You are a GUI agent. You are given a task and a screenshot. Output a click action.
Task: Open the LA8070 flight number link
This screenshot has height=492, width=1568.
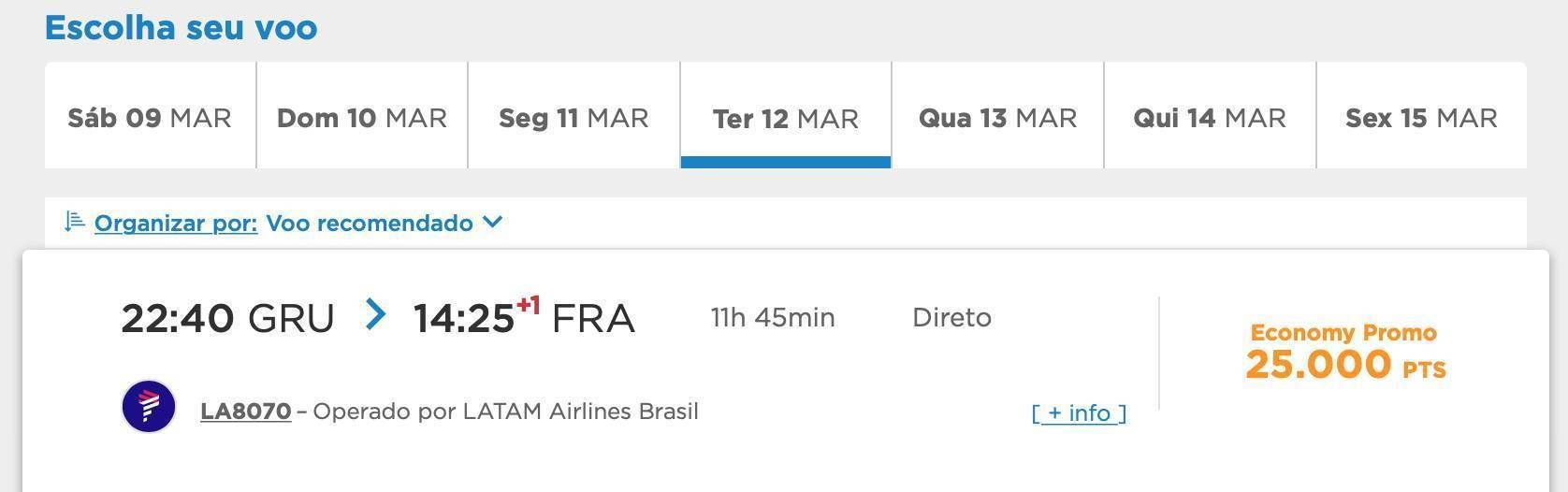point(246,412)
